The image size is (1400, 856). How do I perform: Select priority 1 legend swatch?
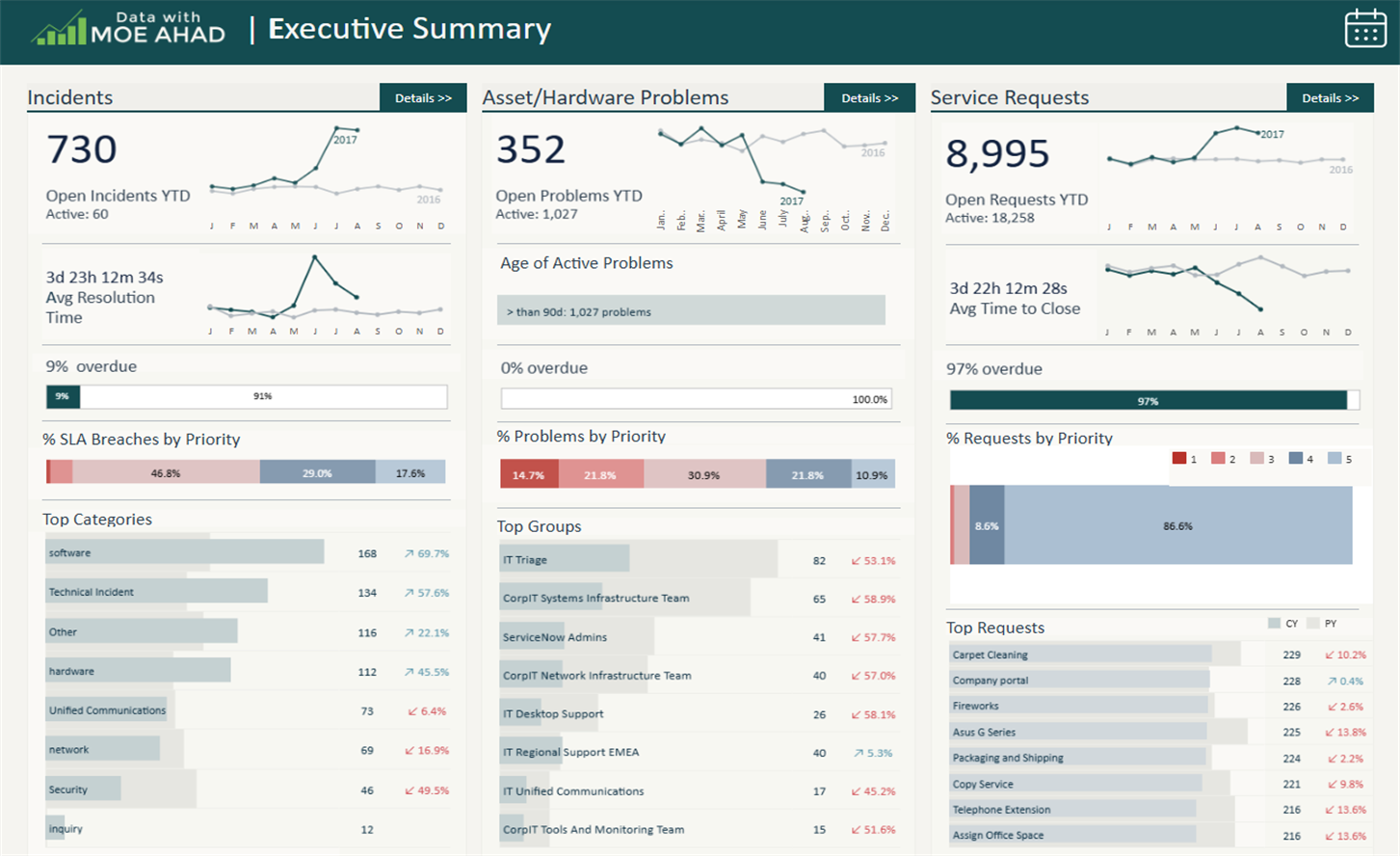pyautogui.click(x=1178, y=459)
